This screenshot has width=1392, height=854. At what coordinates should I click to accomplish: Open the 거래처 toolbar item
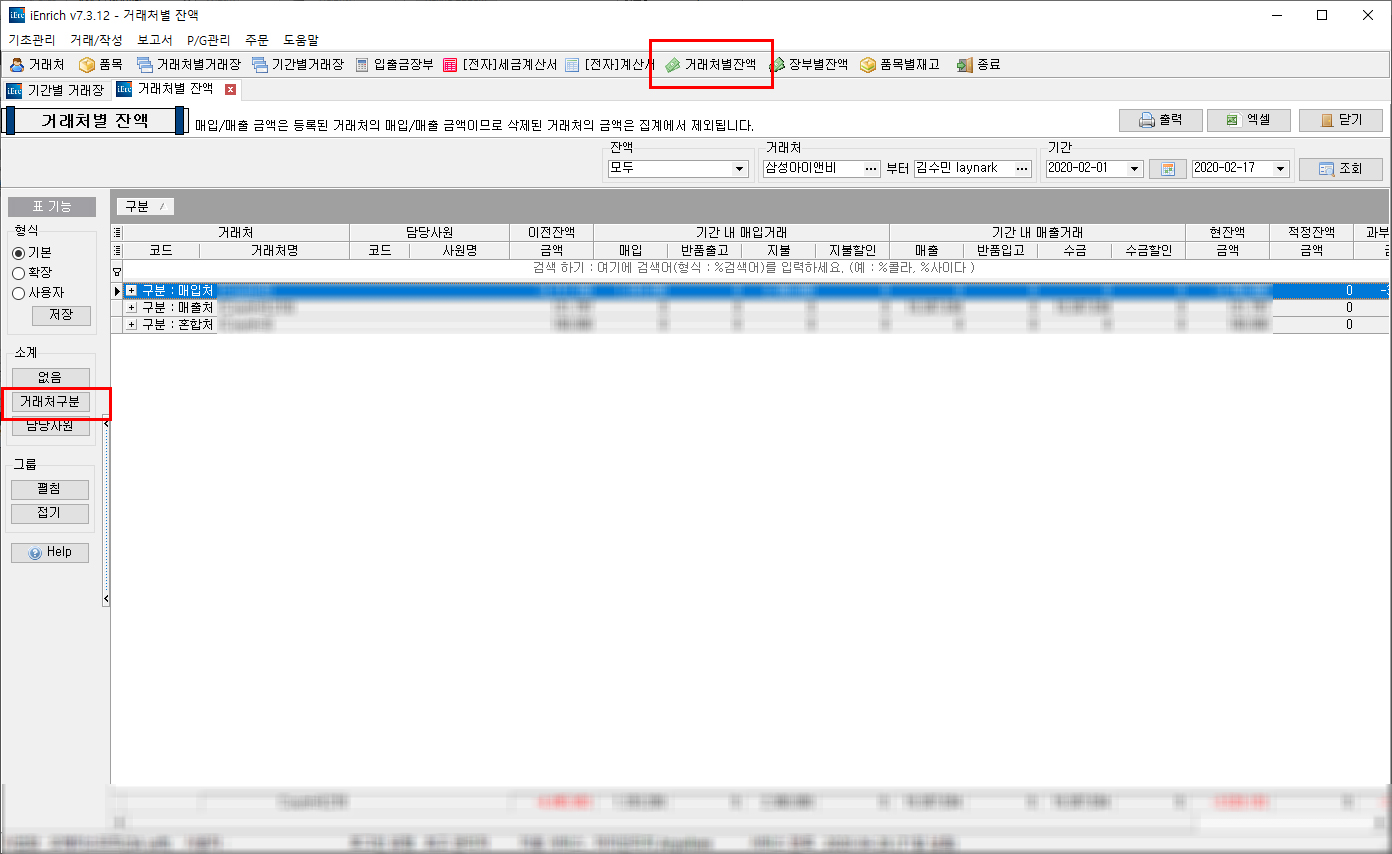(37, 64)
